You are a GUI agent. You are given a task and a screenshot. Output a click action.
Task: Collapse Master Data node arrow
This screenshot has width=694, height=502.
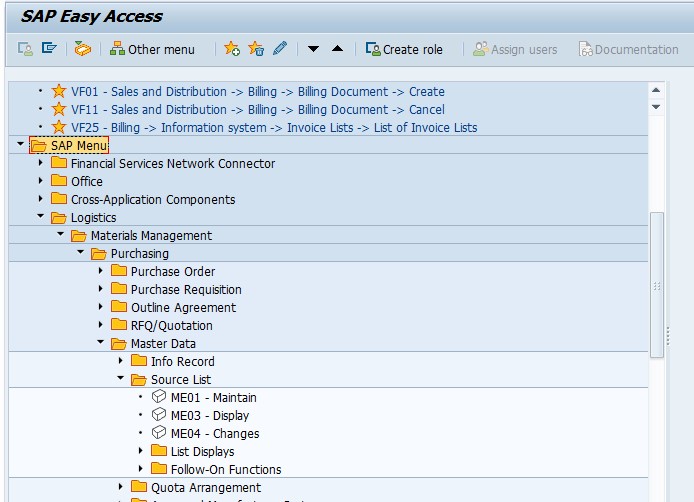100,342
